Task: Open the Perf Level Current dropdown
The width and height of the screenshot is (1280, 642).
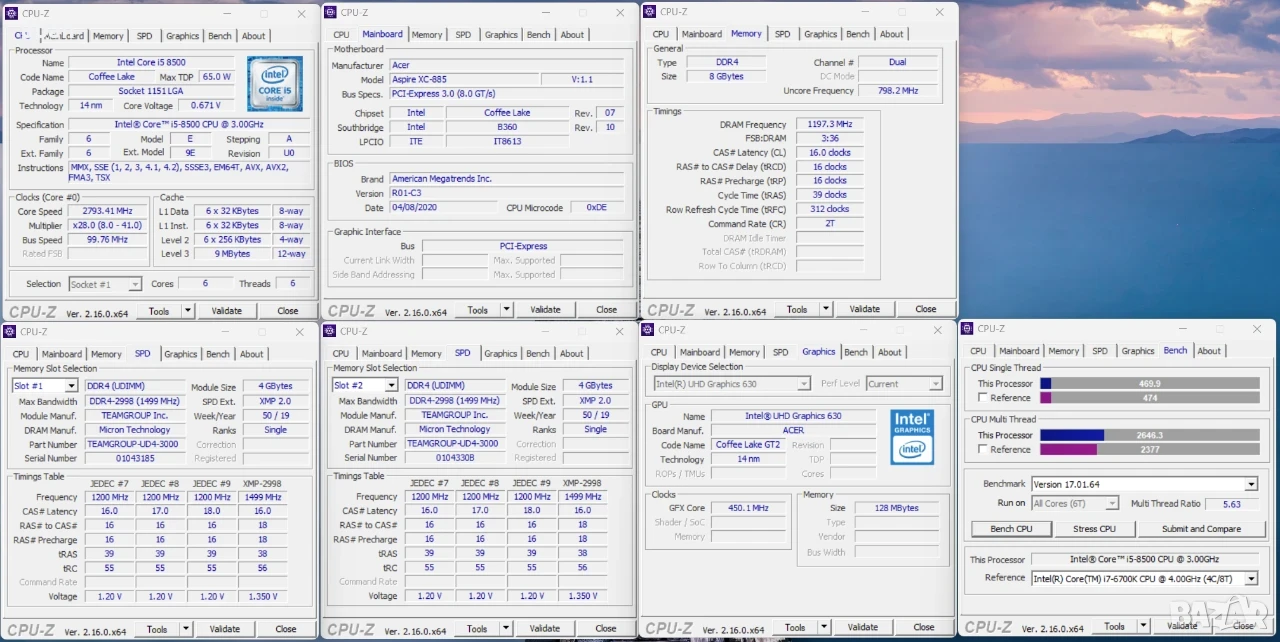Action: pyautogui.click(x=936, y=384)
